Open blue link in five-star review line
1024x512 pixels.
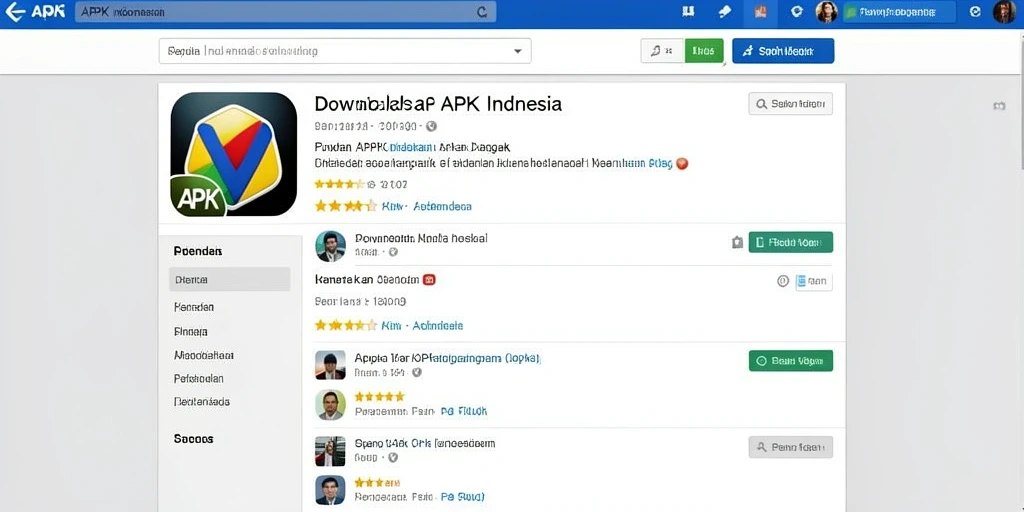tap(464, 411)
